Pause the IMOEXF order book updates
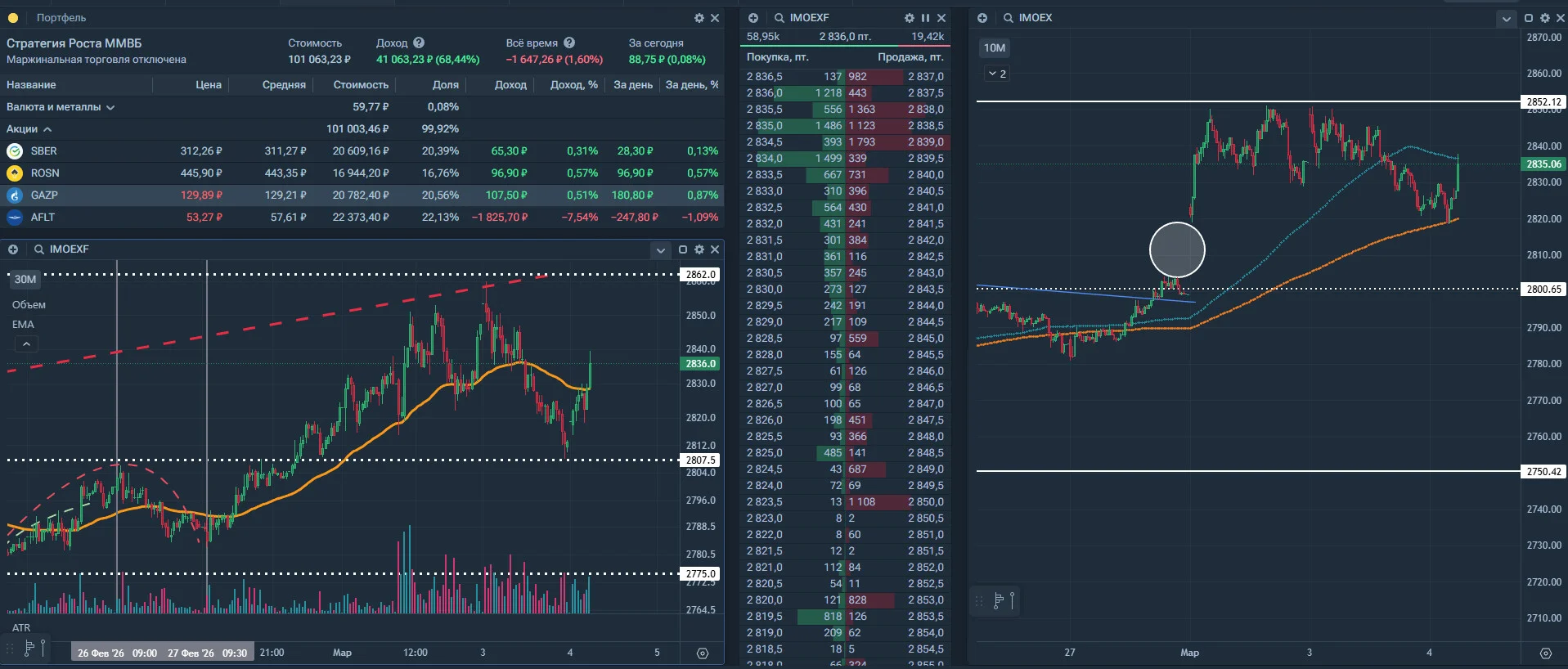This screenshot has width=1568, height=669. (926, 18)
